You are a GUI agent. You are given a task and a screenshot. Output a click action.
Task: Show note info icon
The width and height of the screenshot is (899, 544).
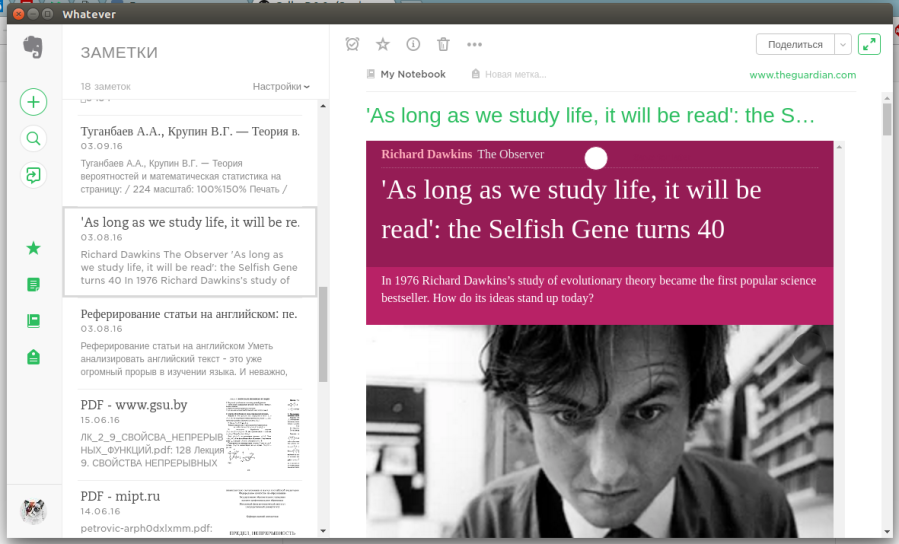click(x=413, y=44)
